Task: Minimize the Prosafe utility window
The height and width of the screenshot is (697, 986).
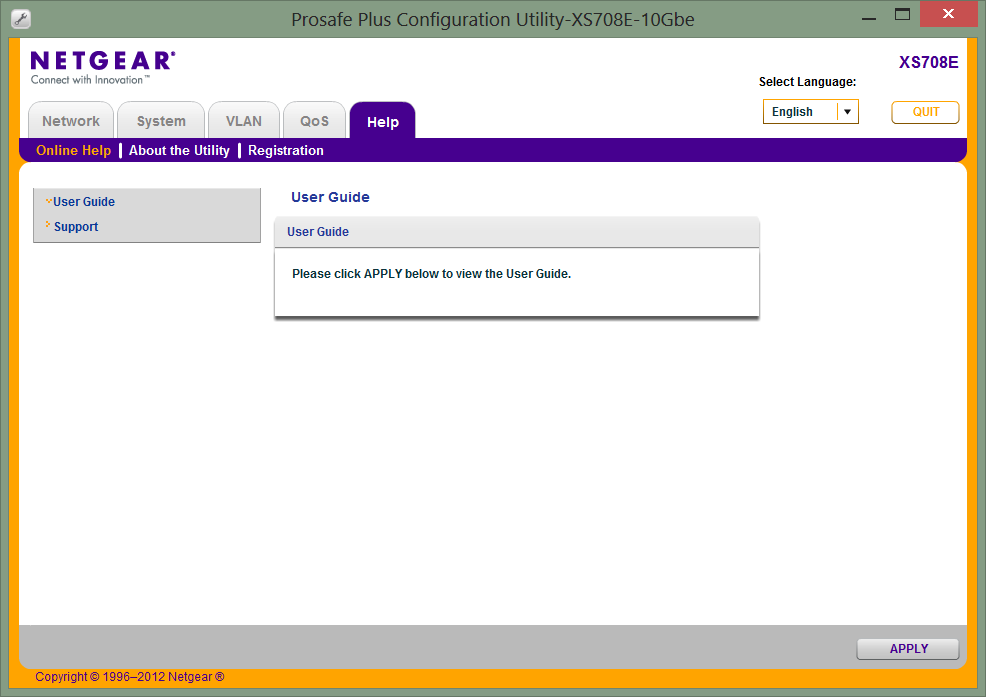Action: (869, 18)
